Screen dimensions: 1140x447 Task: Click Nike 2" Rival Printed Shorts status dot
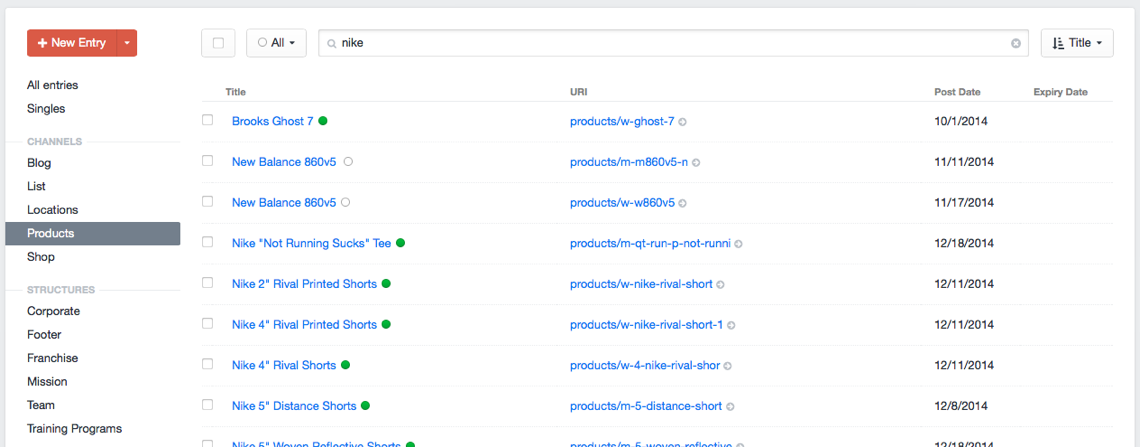click(386, 283)
